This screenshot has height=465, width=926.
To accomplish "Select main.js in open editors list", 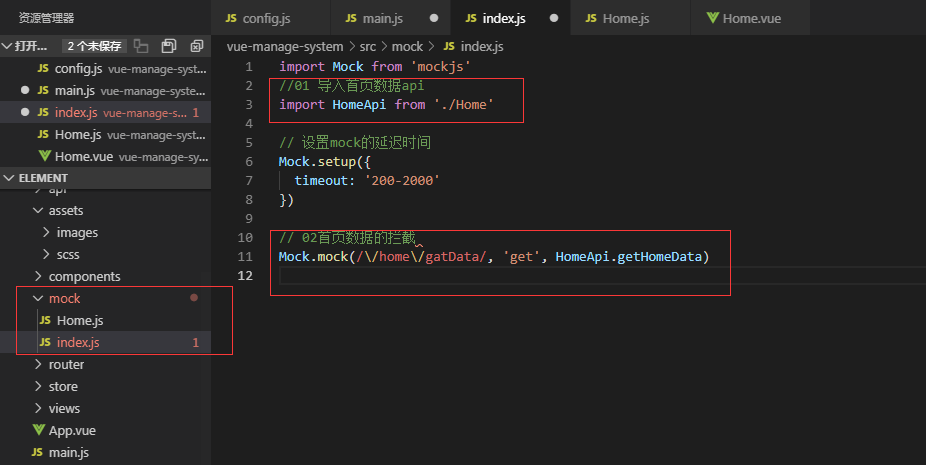I will click(105, 90).
